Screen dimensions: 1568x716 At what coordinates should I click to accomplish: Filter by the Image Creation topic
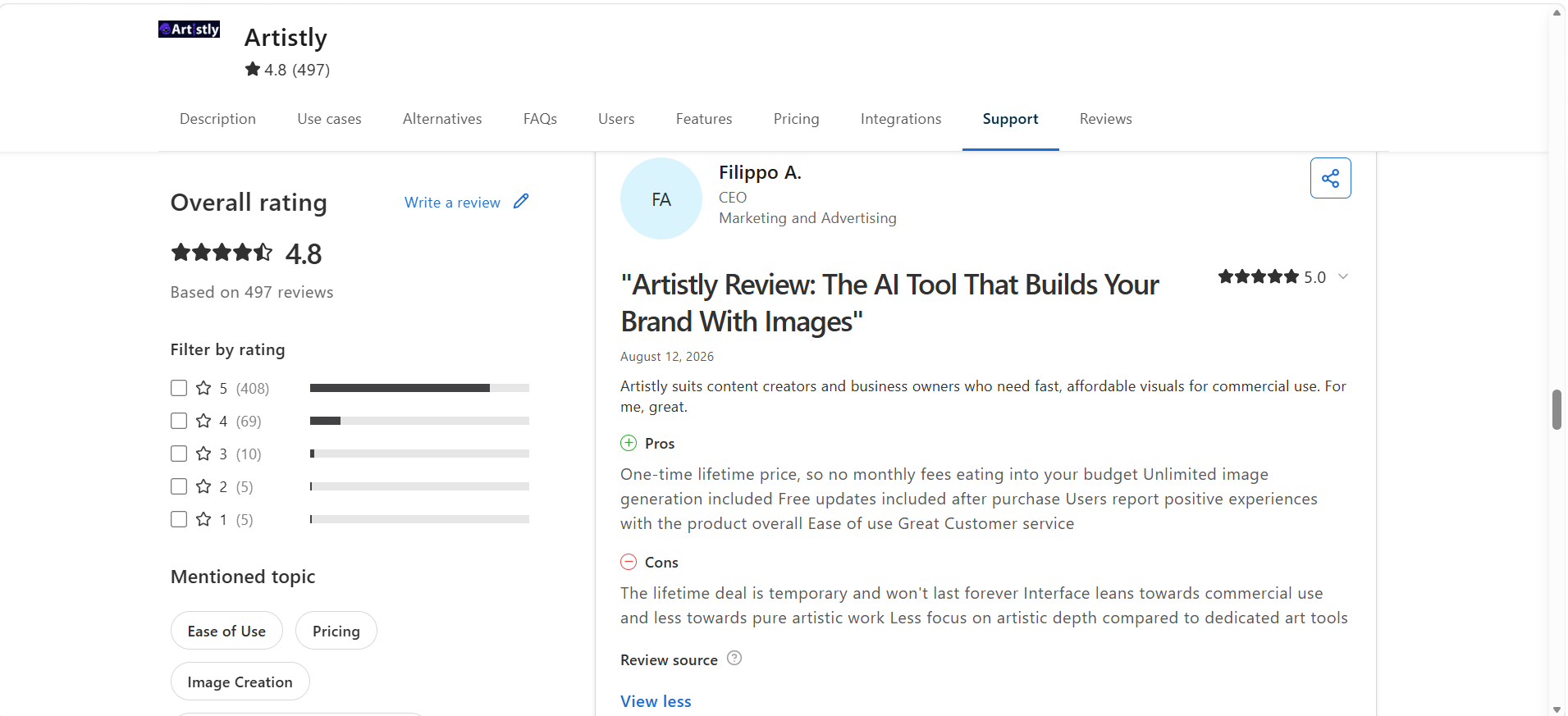point(240,682)
